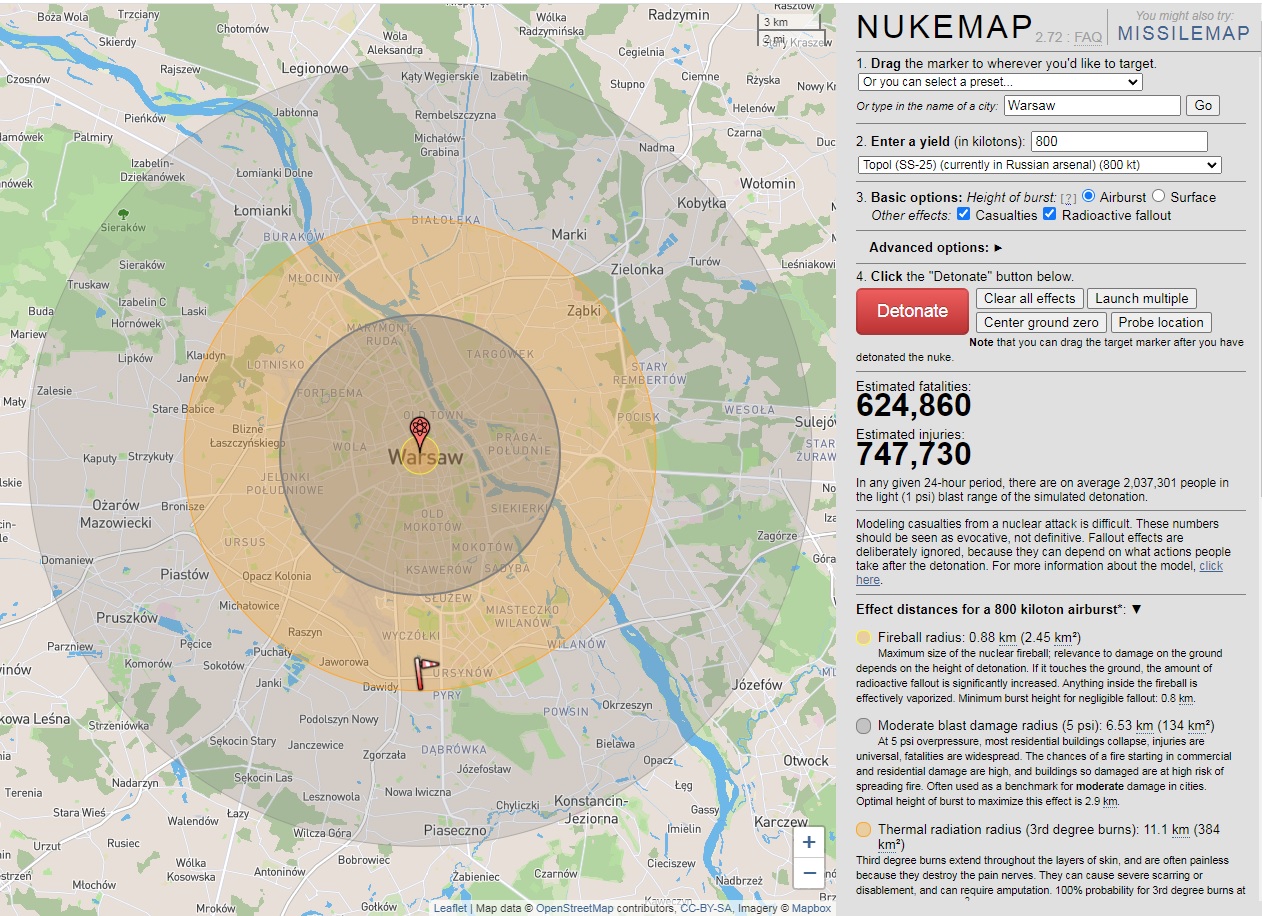Click the Piaseczno label on the map
This screenshot has height=916, width=1262.
(x=455, y=830)
